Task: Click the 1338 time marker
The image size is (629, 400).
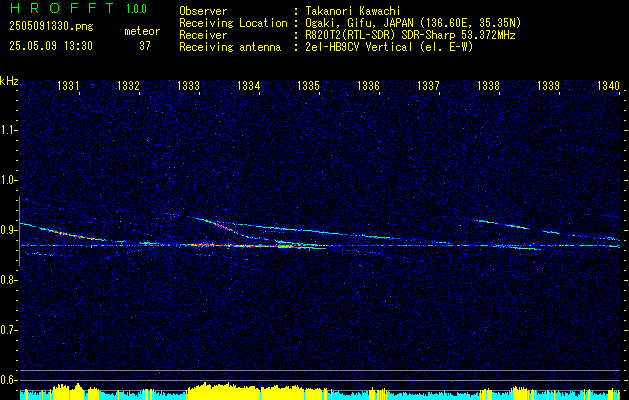Action: point(489,85)
